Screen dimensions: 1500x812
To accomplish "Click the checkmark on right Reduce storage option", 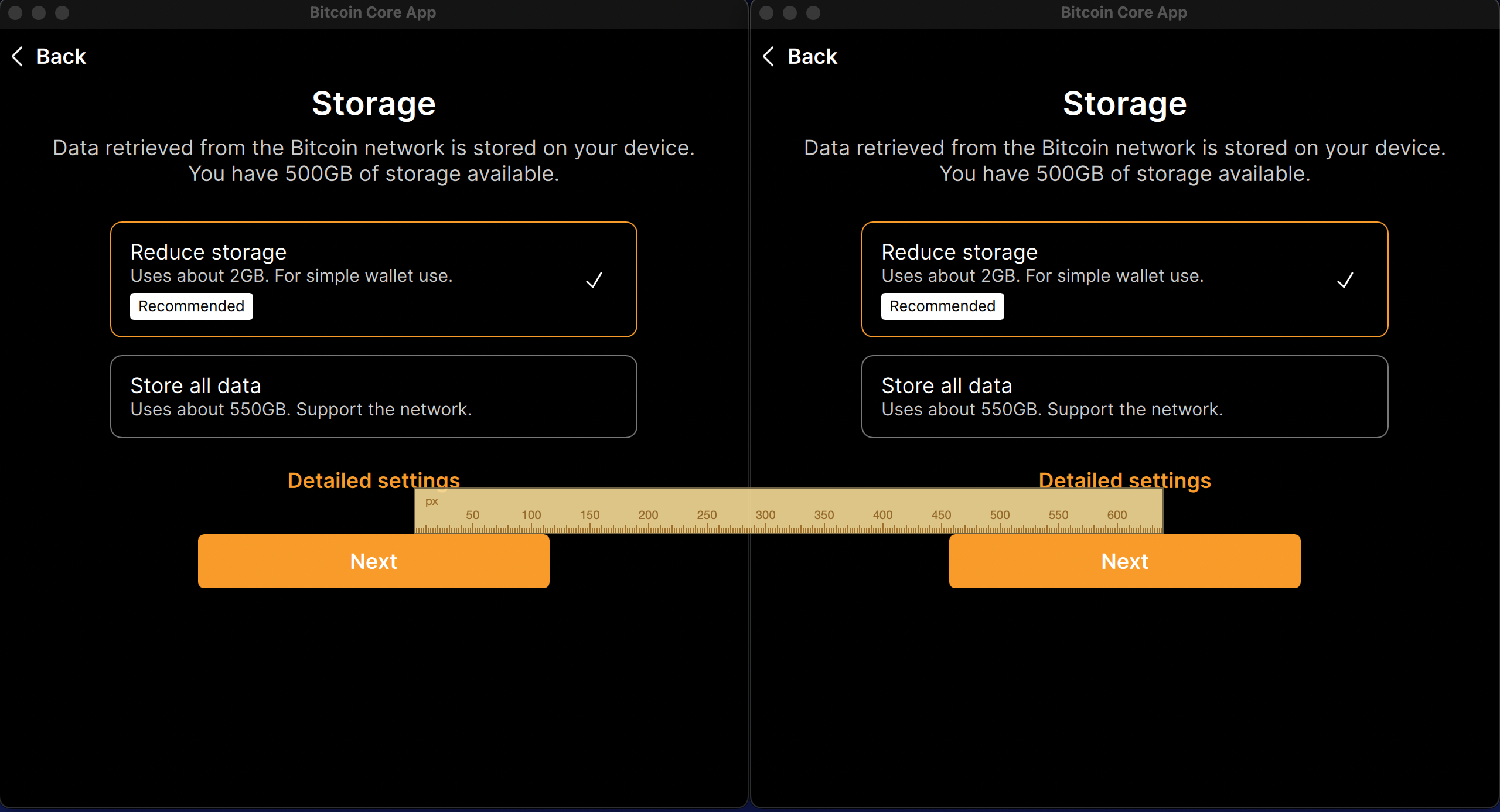I will click(x=1345, y=280).
